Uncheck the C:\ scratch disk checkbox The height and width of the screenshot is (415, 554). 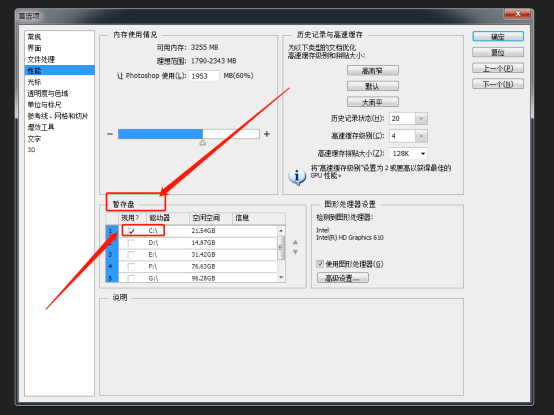tap(131, 231)
